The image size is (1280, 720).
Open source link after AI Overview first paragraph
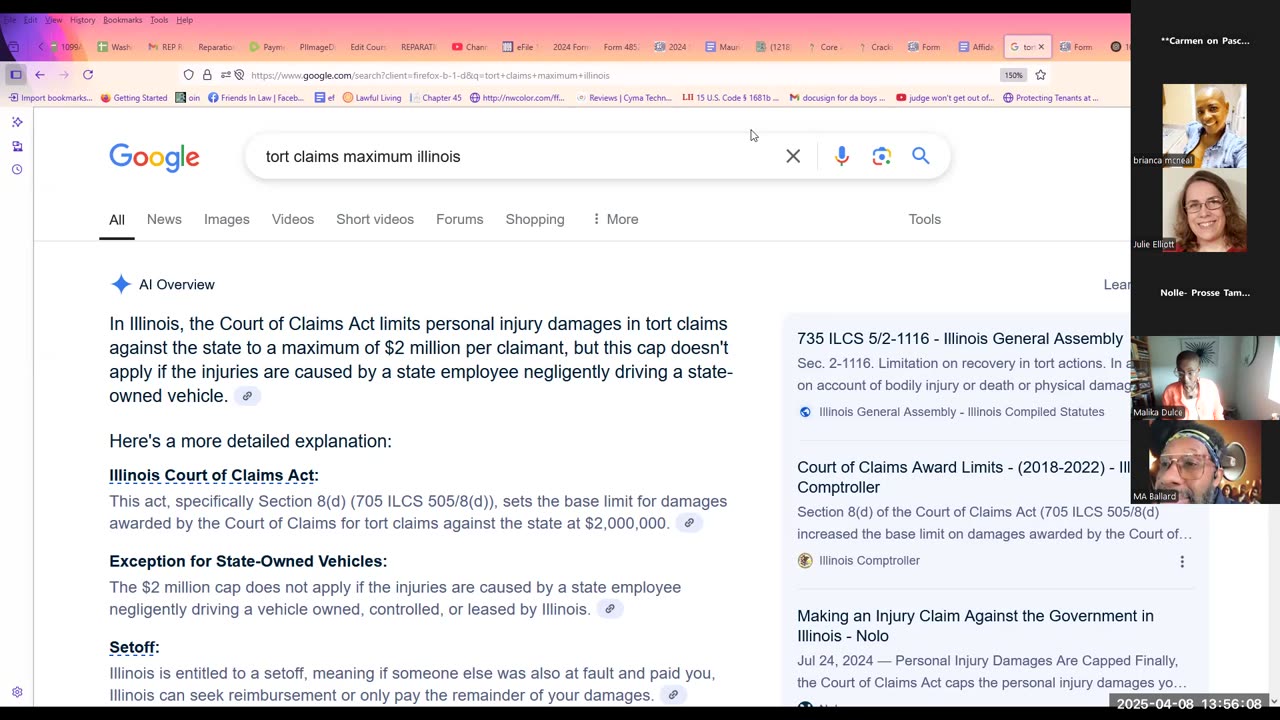(x=247, y=396)
